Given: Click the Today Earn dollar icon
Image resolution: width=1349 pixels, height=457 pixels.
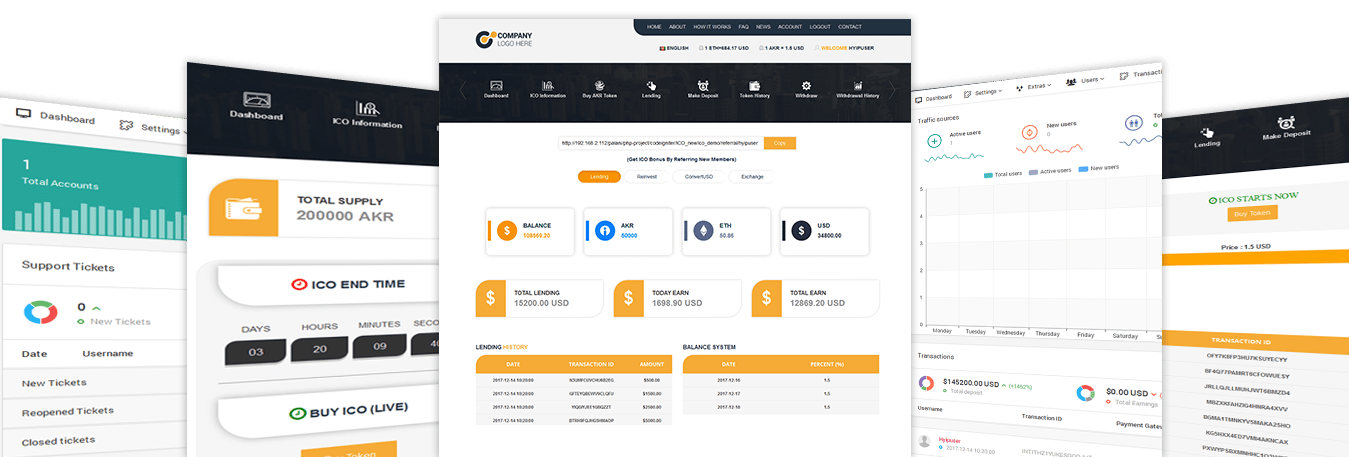Looking at the screenshot, I should point(627,298).
